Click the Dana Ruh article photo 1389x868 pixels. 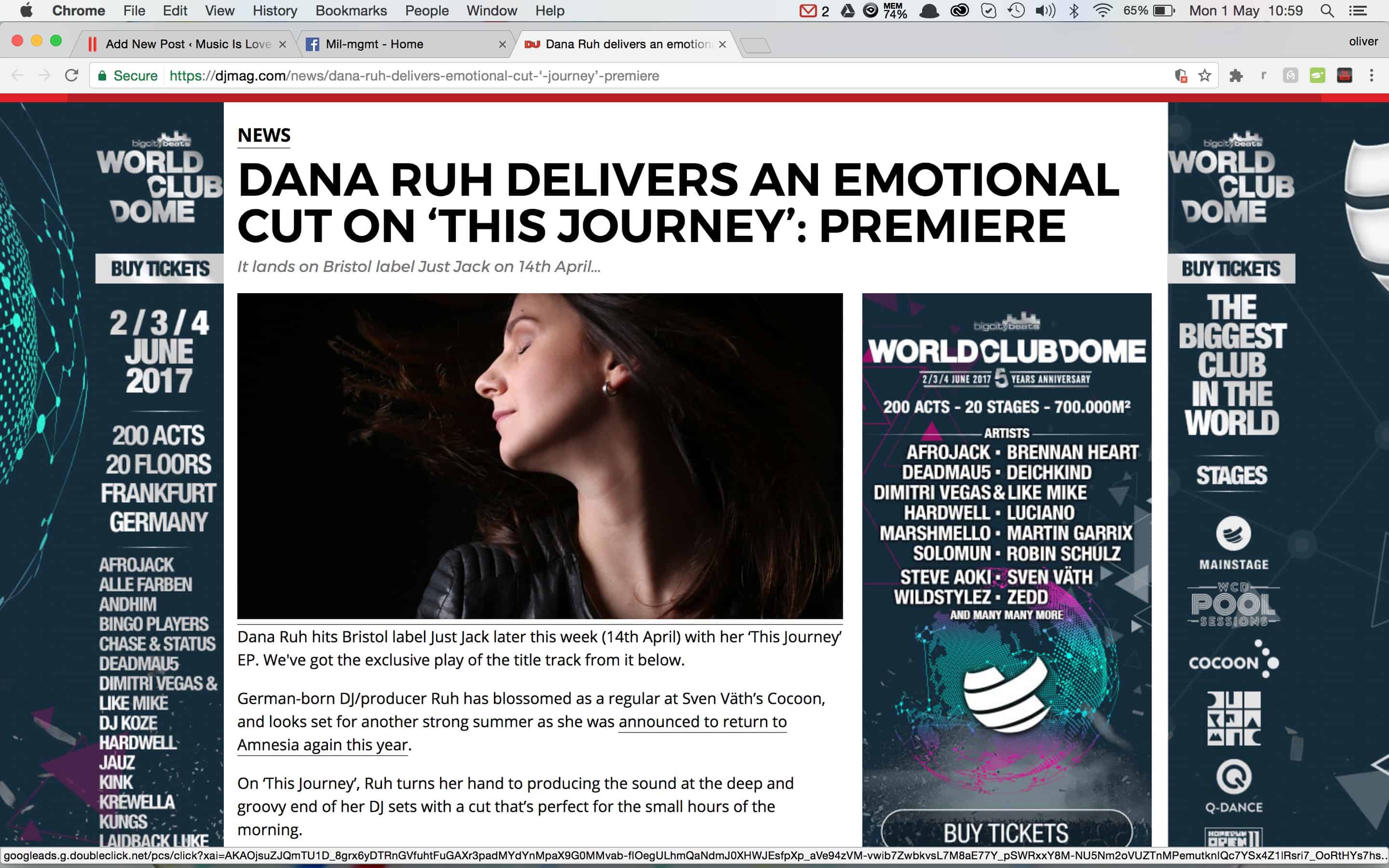tap(540, 456)
